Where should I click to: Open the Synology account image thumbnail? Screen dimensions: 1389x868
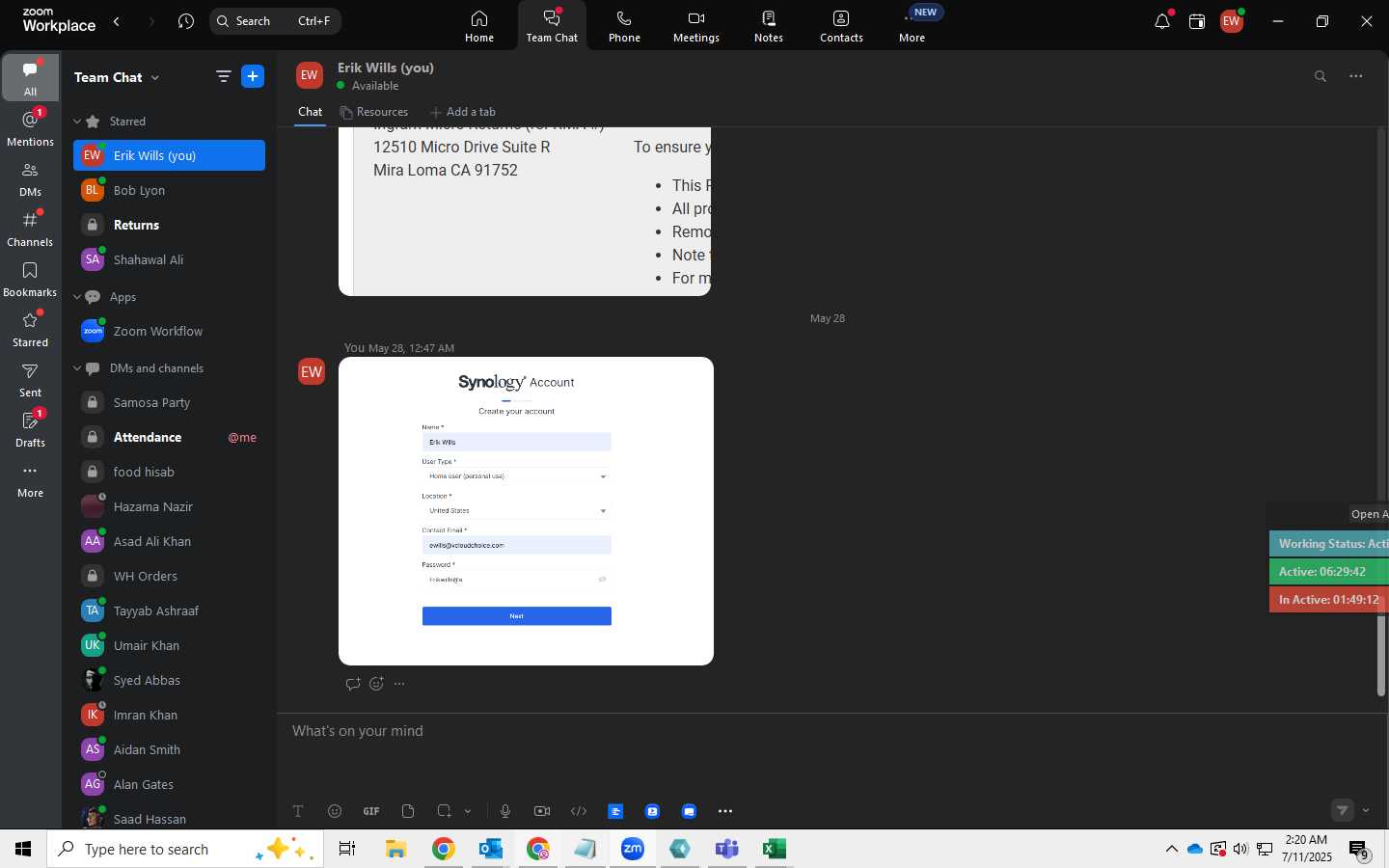[526, 511]
